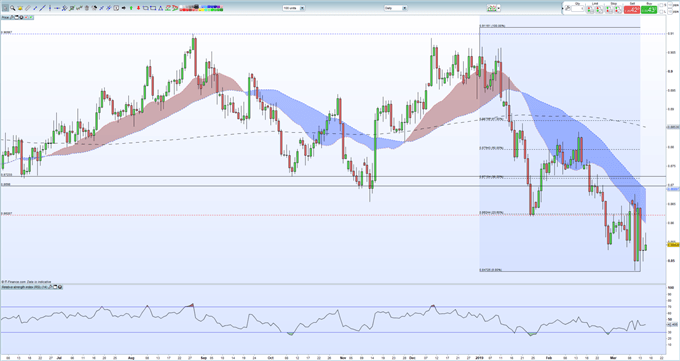This screenshot has width=680, height=361.
Task: Select the trash bin delete tool
Action: [x=87, y=8]
